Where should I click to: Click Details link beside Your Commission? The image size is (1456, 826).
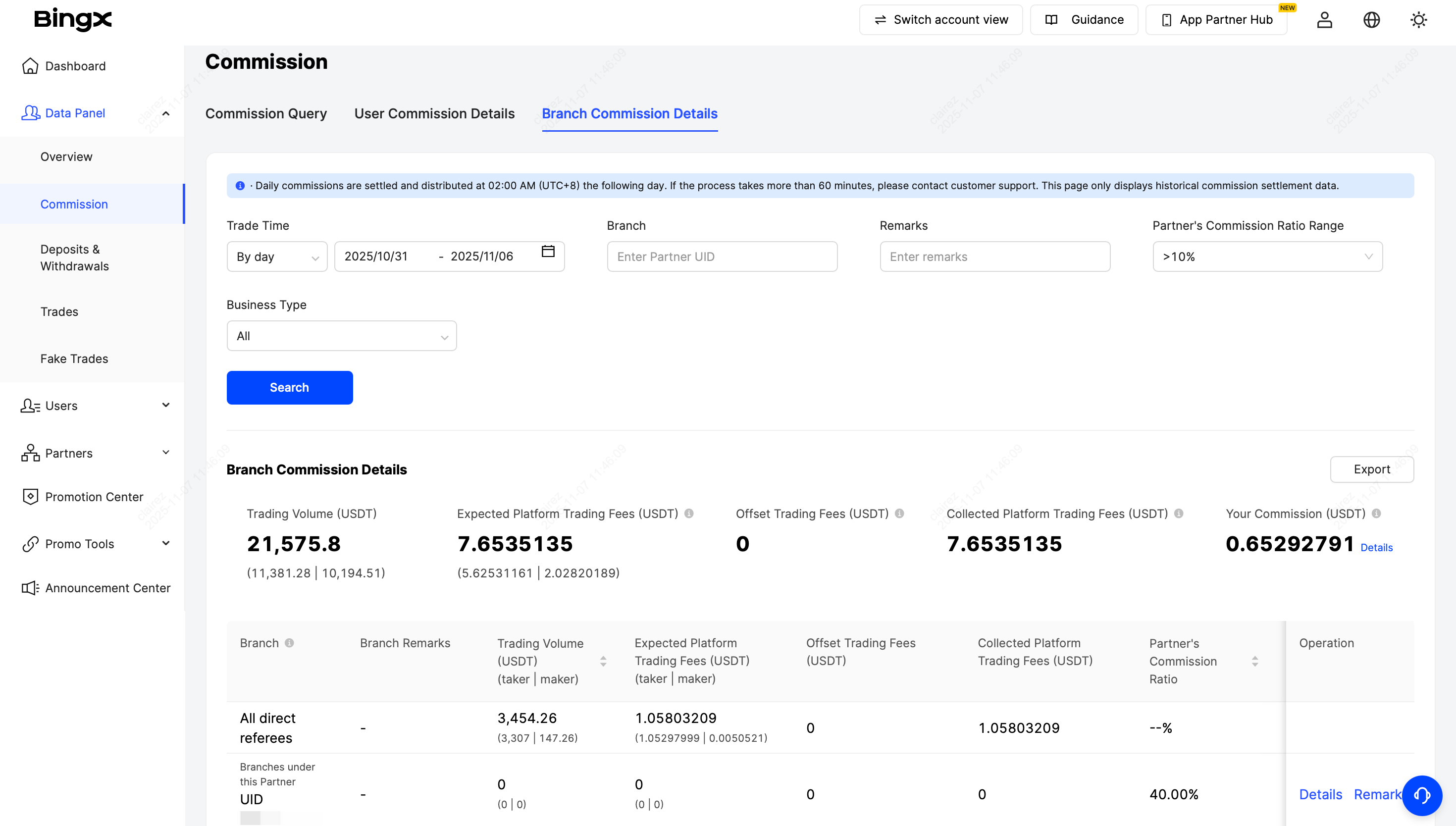(1377, 548)
